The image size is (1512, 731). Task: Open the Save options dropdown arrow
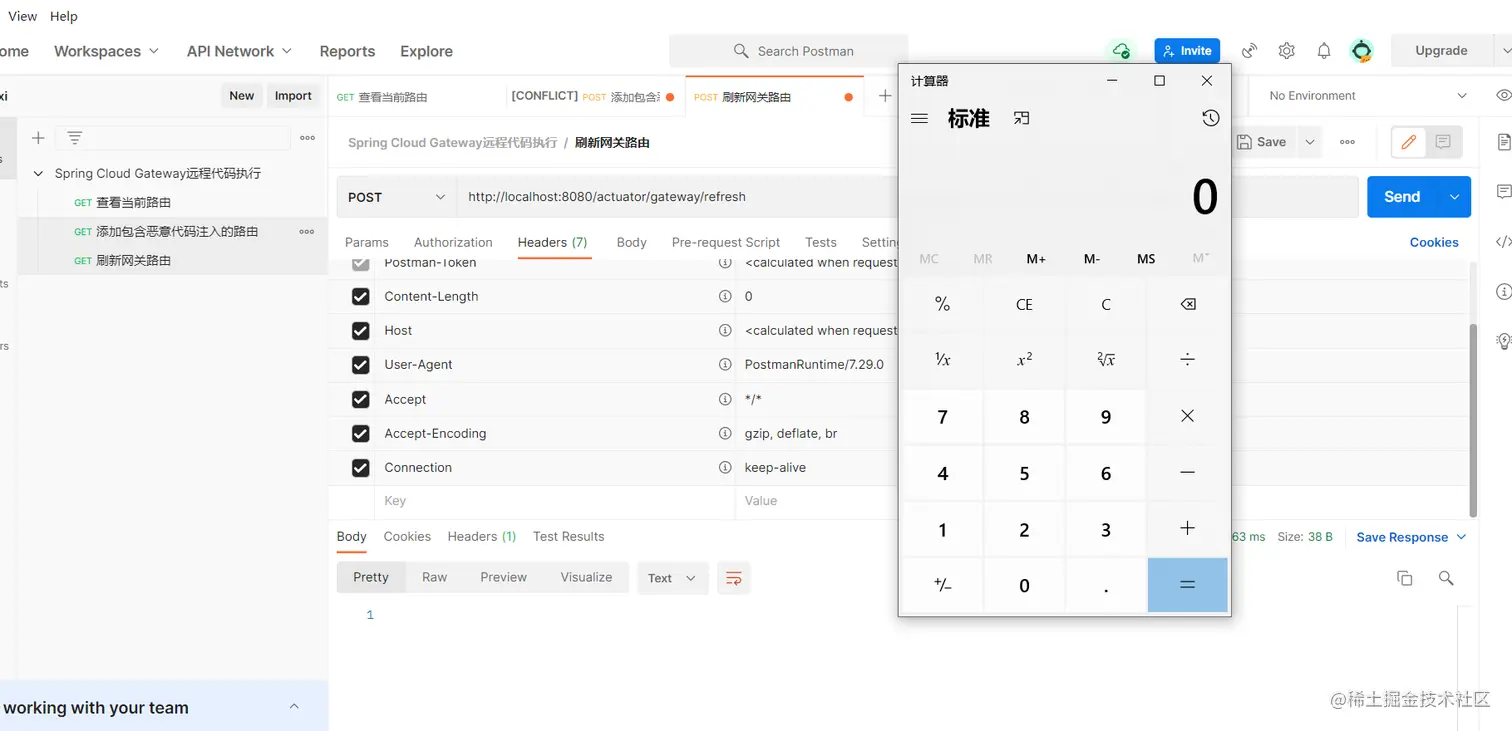click(x=1309, y=142)
